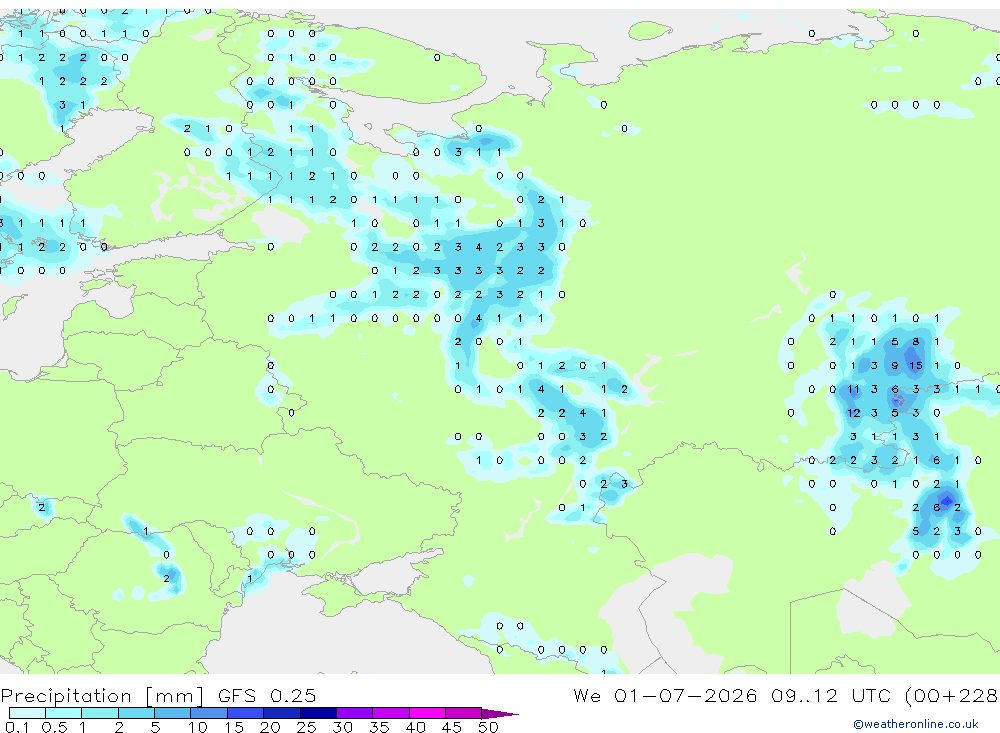Image resolution: width=1000 pixels, height=733 pixels.
Task: Click the 1–2 mm legend color swatch
Action: tap(99, 713)
